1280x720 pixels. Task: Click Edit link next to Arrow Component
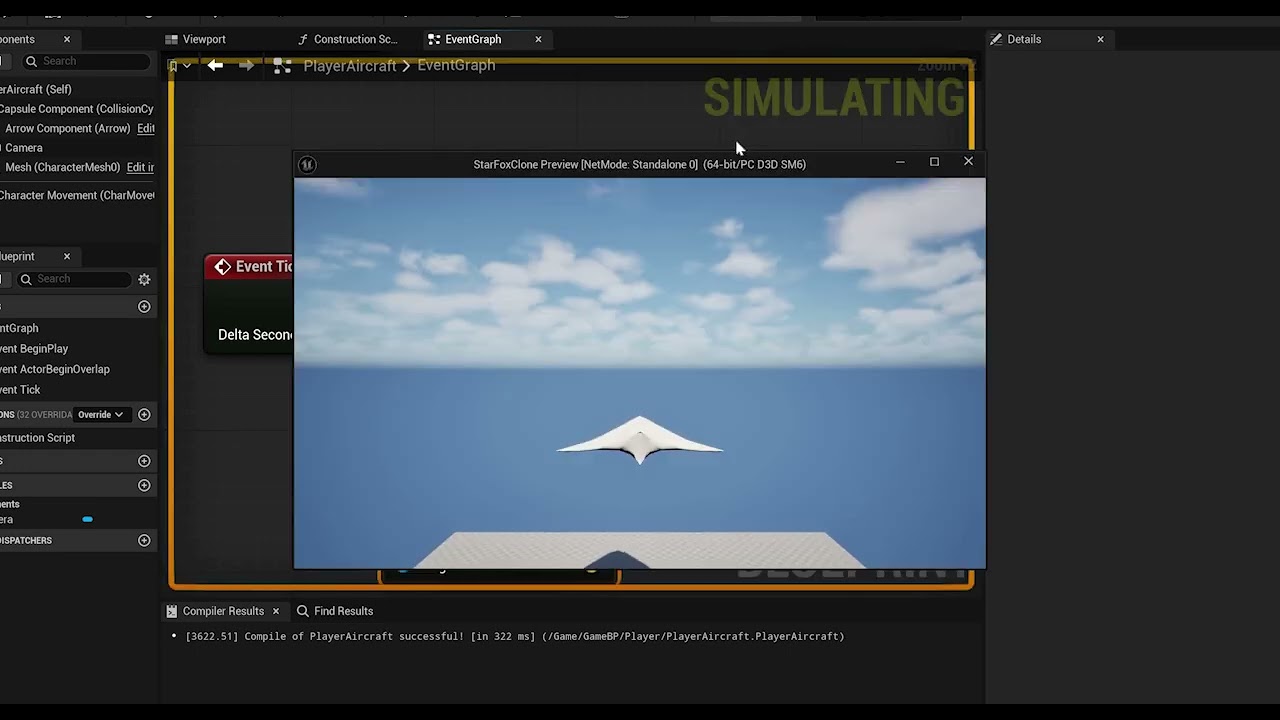[146, 128]
